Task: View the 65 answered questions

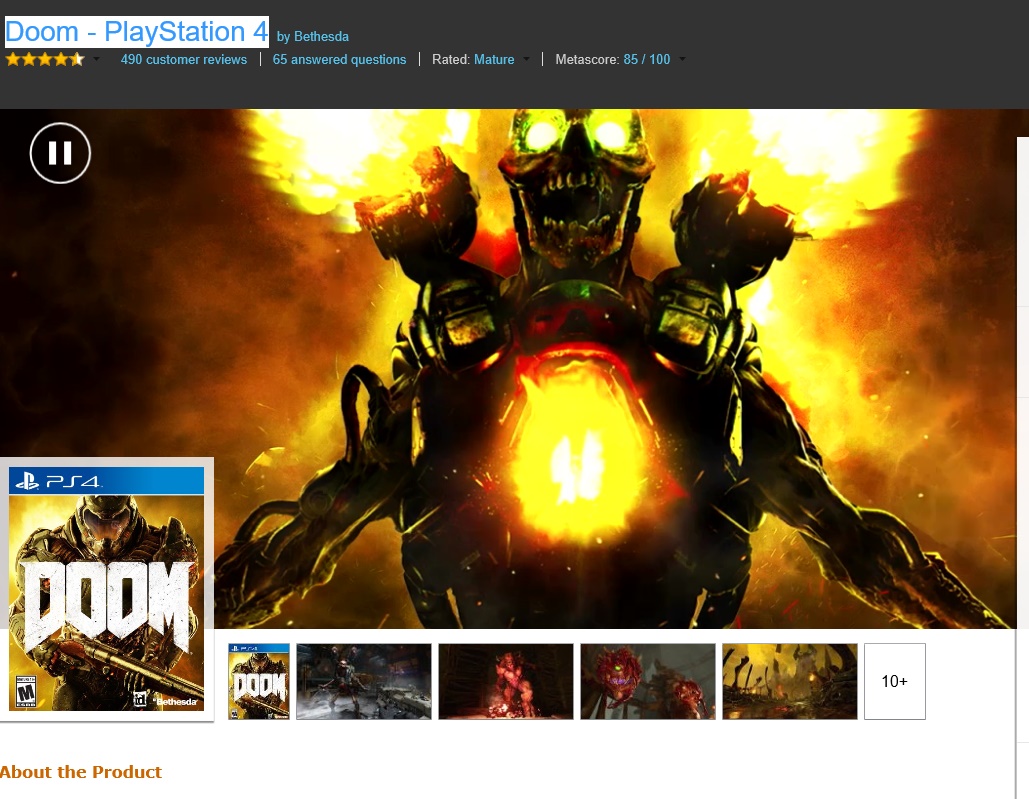Action: pos(339,60)
